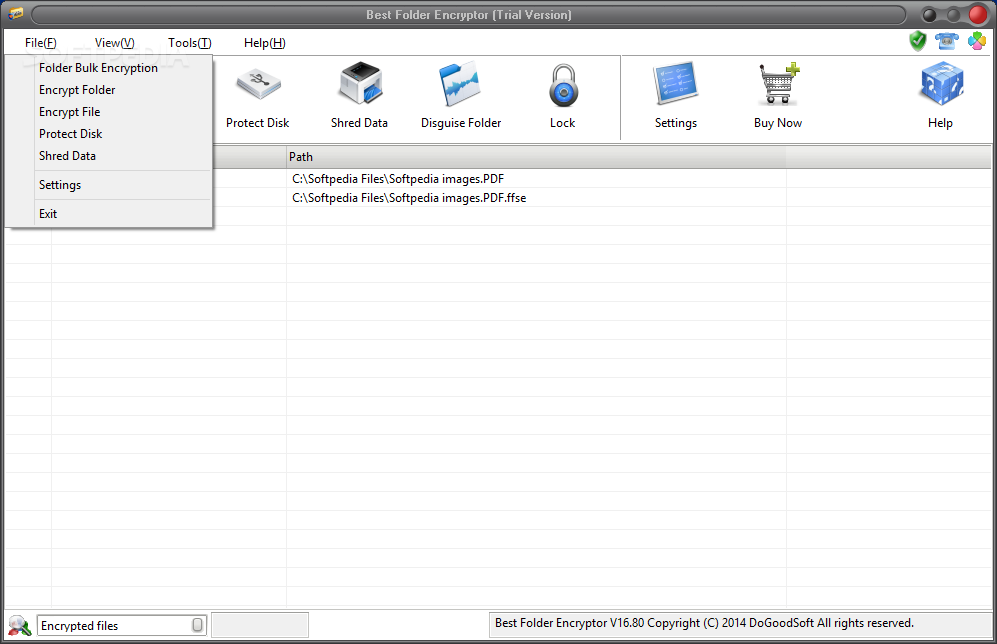Image resolution: width=997 pixels, height=644 pixels.
Task: Click the Path column header
Action: coord(536,157)
